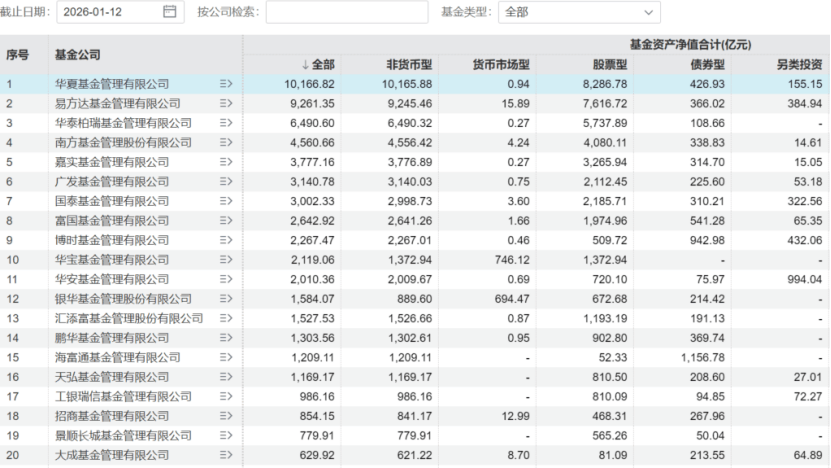Open the detail icon for 南方基金管理股份有限公司
831x468 pixels.
225,142
